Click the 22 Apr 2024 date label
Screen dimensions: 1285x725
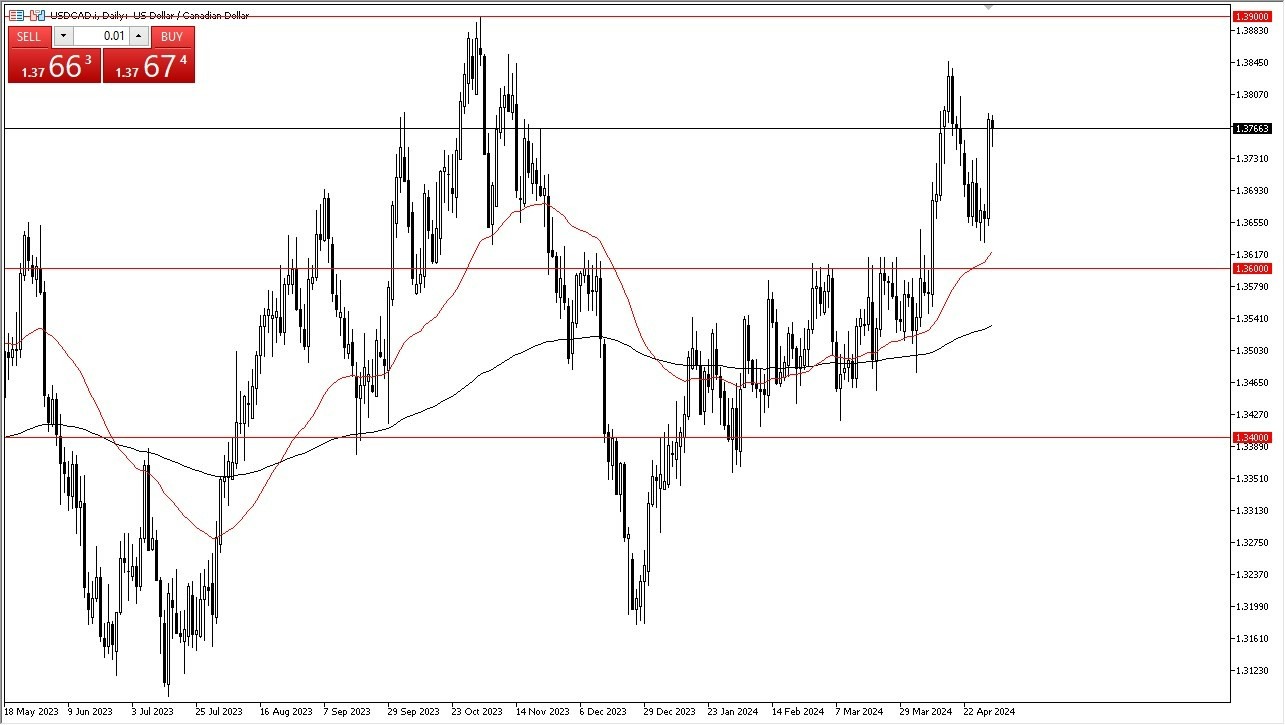click(988, 711)
